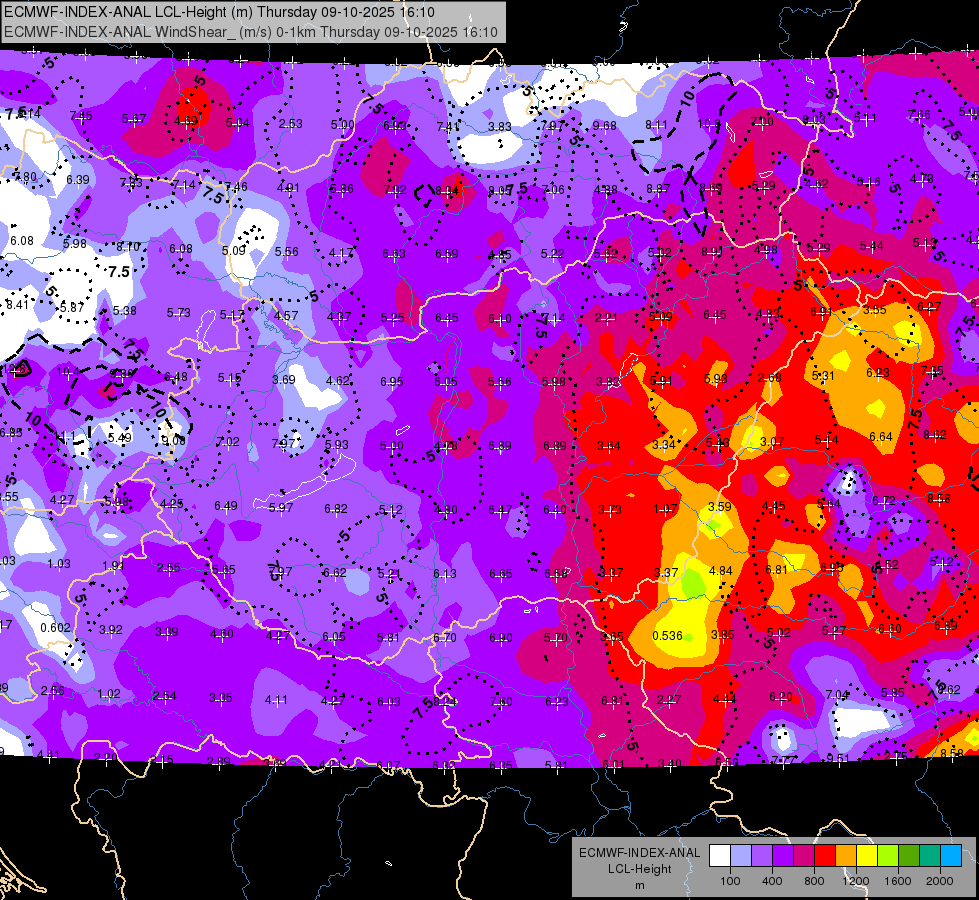The height and width of the screenshot is (900, 979).
Task: Click the wind shear value 8.24
Action: 445,702
